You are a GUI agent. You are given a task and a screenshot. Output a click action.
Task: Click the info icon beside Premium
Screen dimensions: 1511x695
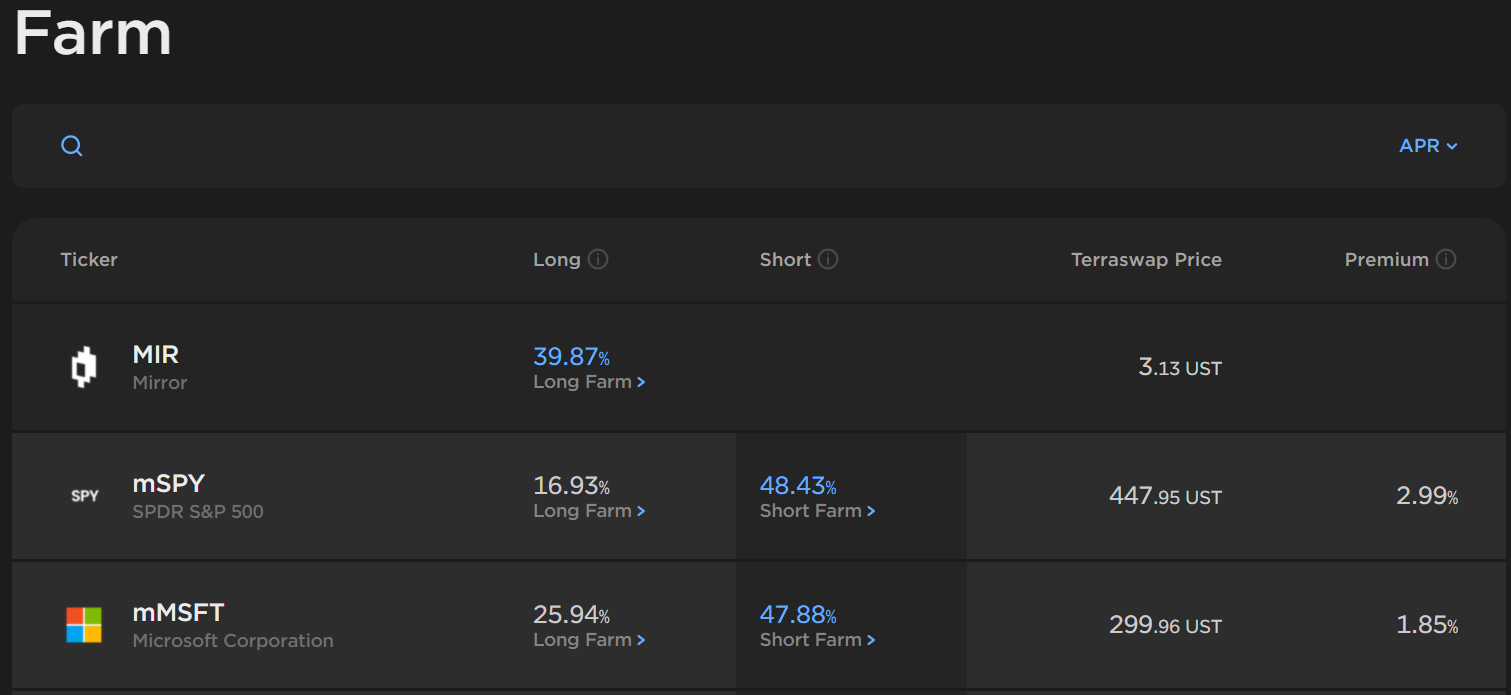[x=1446, y=260]
